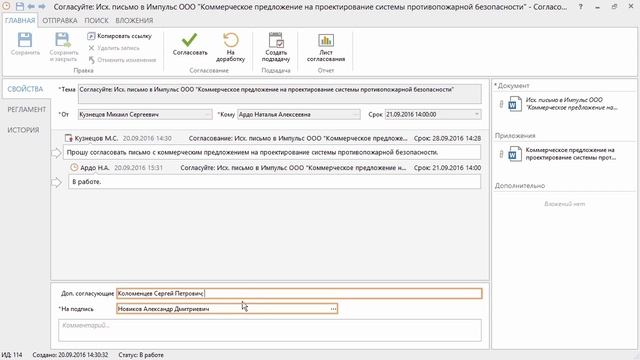Viewport: 640px width, 360px height.
Task: Click the Статус: В работе status bar entry
Action: point(141,355)
